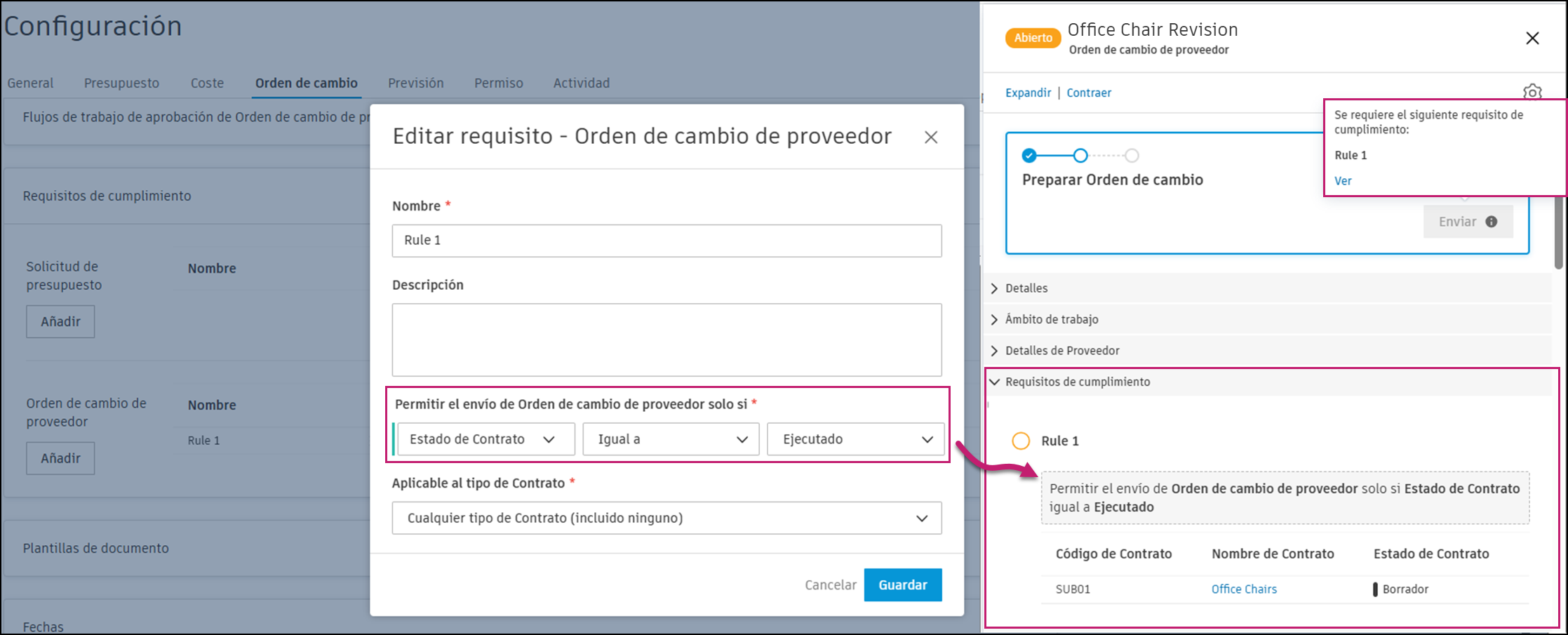Close the Editar requisito dialog
The width and height of the screenshot is (1568, 635).
click(x=931, y=138)
